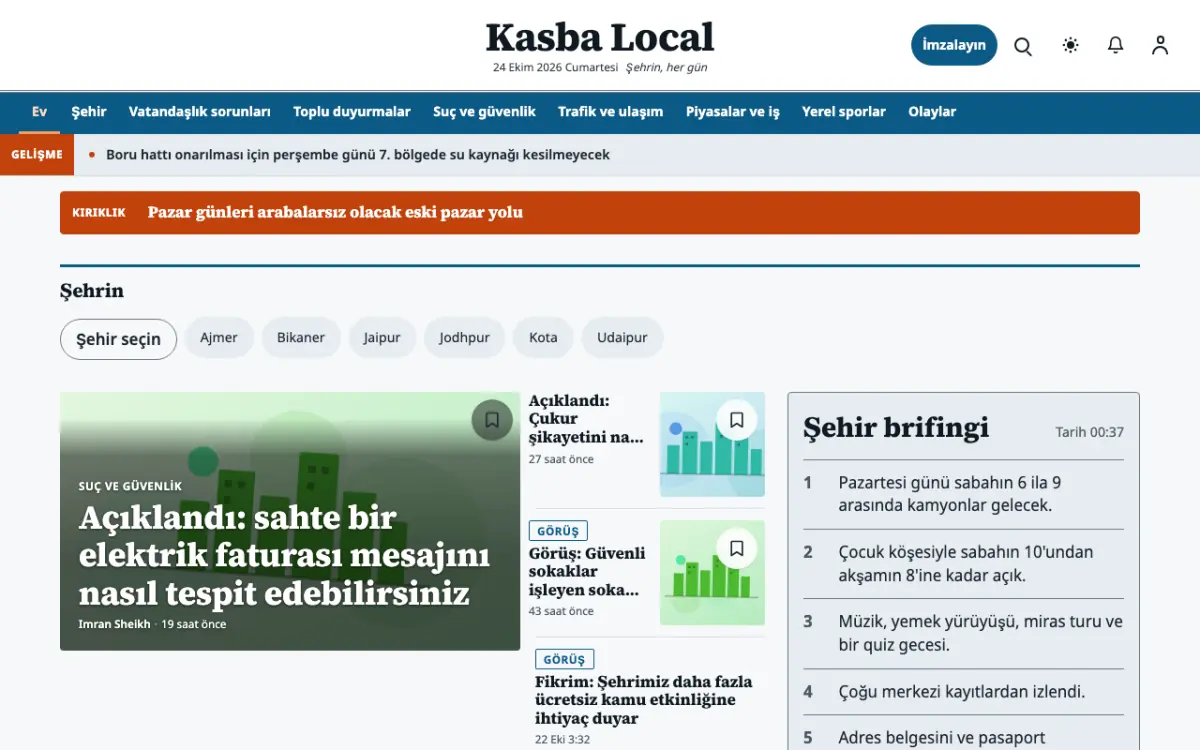Screen dimensions: 1200x750
Task: Open Görüş: Güvenli sokaklar headline
Action: pyautogui.click(x=588, y=571)
